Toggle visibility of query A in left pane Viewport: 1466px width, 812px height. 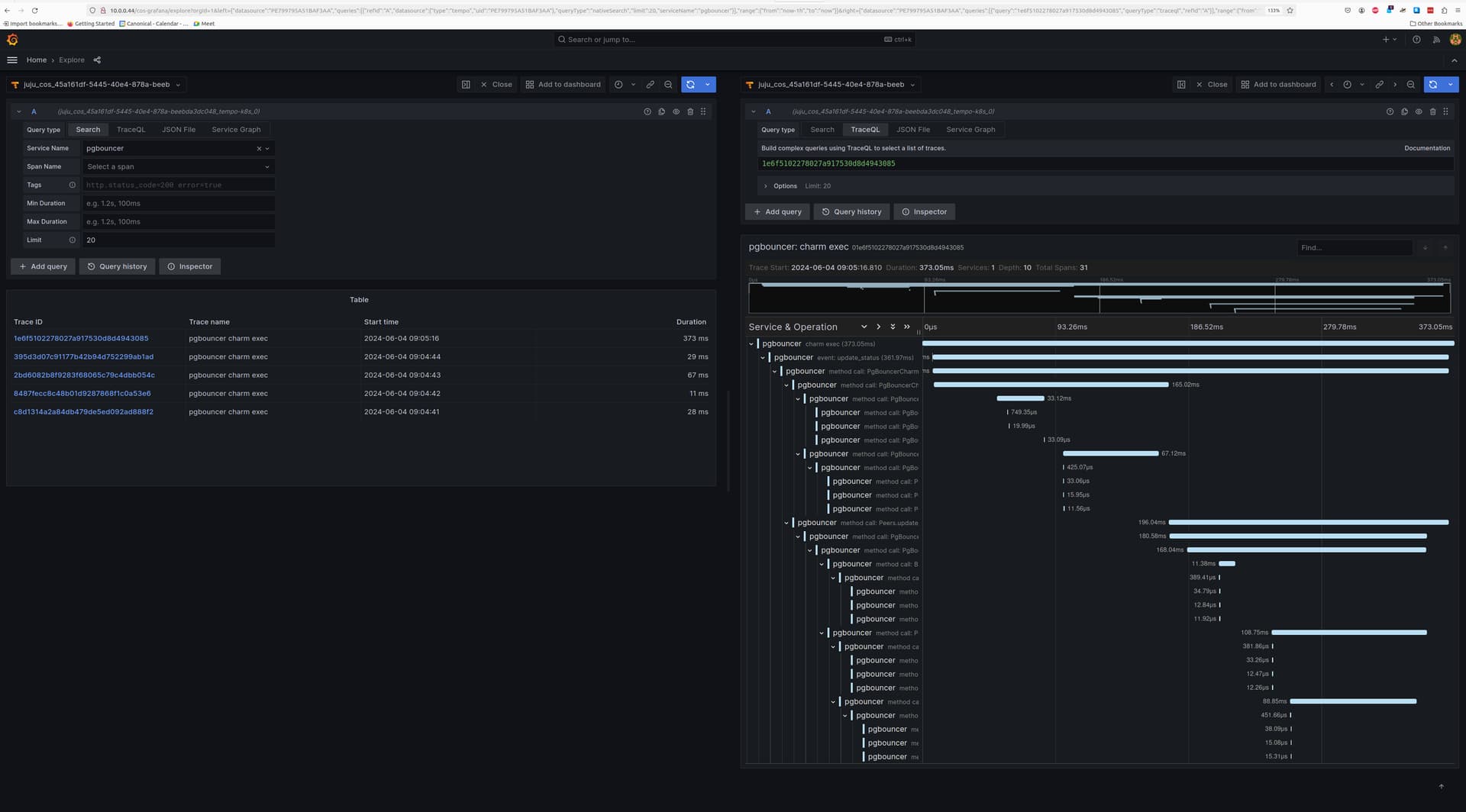click(676, 111)
